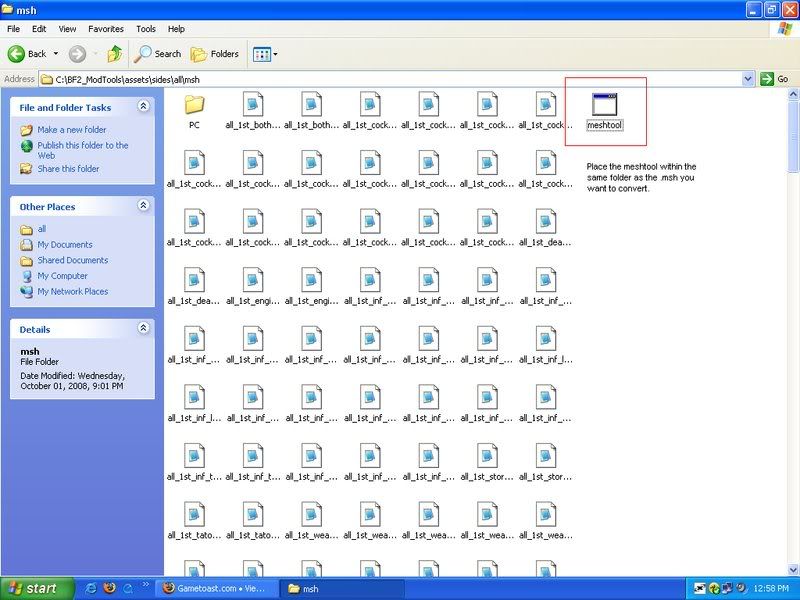Click the taskbar clock 12:58 PM

coord(770,589)
